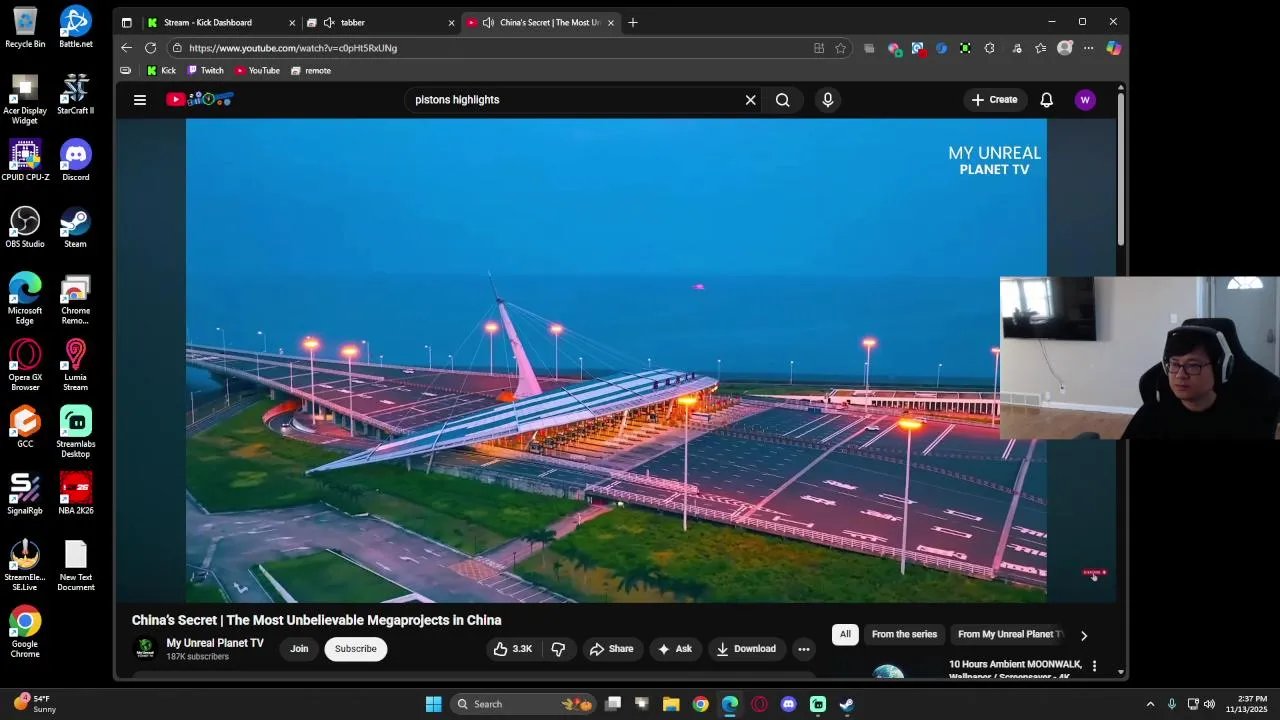Image resolution: width=1280 pixels, height=720 pixels.
Task: Open OBS Studio desktop shortcut
Action: (x=25, y=228)
